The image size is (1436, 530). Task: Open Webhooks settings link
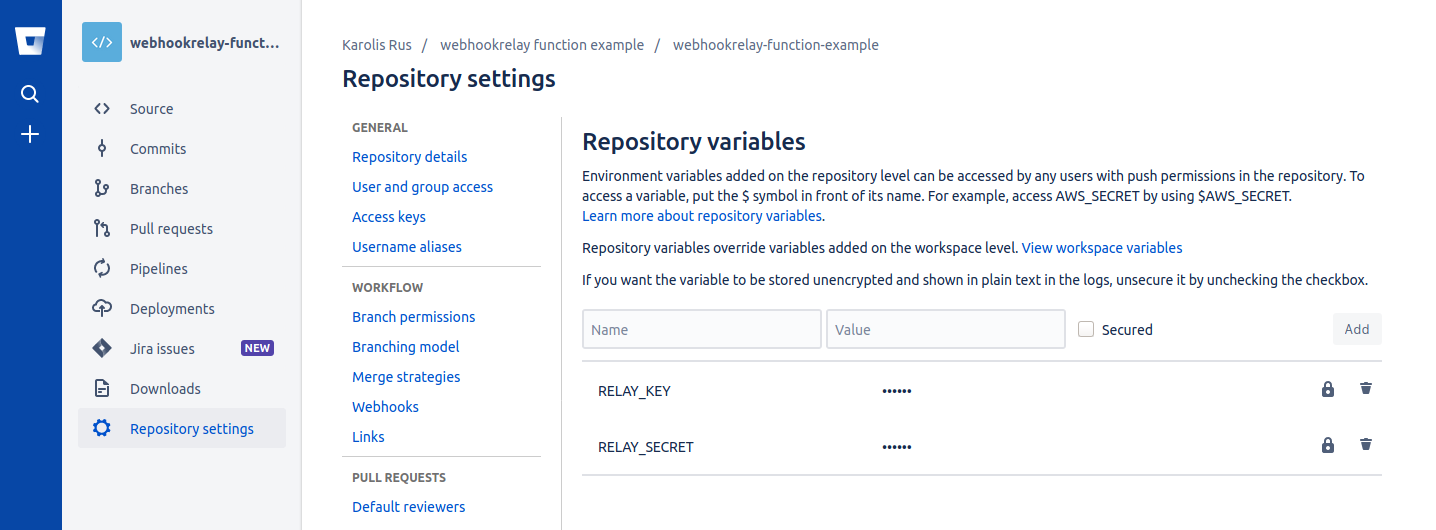[x=385, y=407]
